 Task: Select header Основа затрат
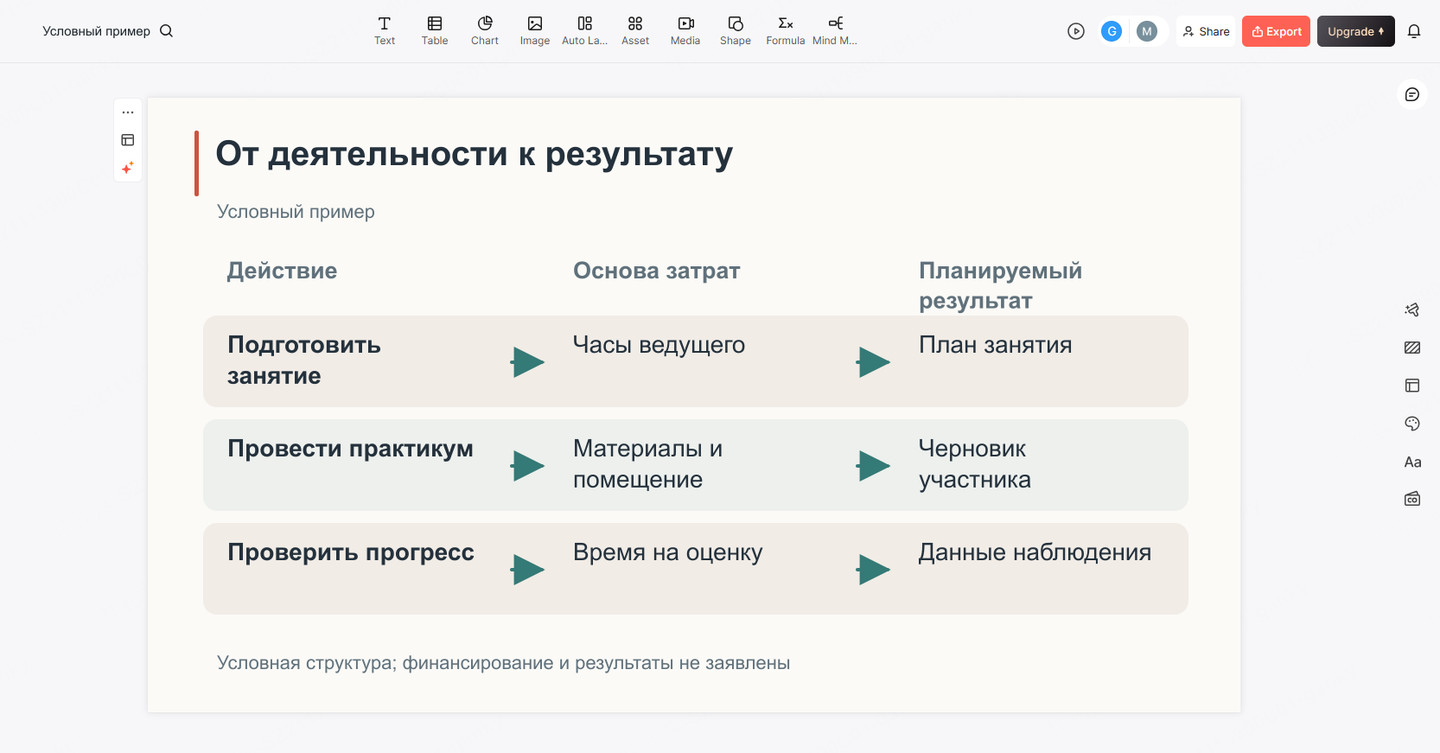656,271
